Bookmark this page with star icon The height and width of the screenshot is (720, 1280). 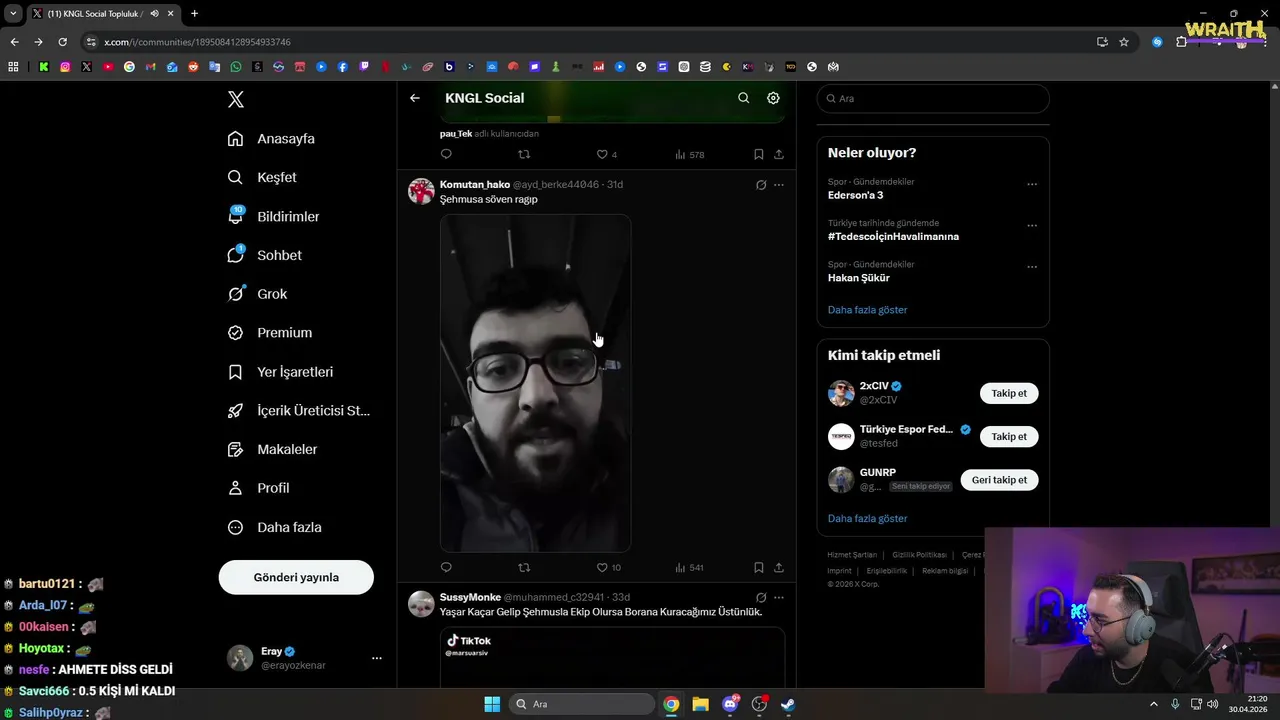(x=1124, y=42)
